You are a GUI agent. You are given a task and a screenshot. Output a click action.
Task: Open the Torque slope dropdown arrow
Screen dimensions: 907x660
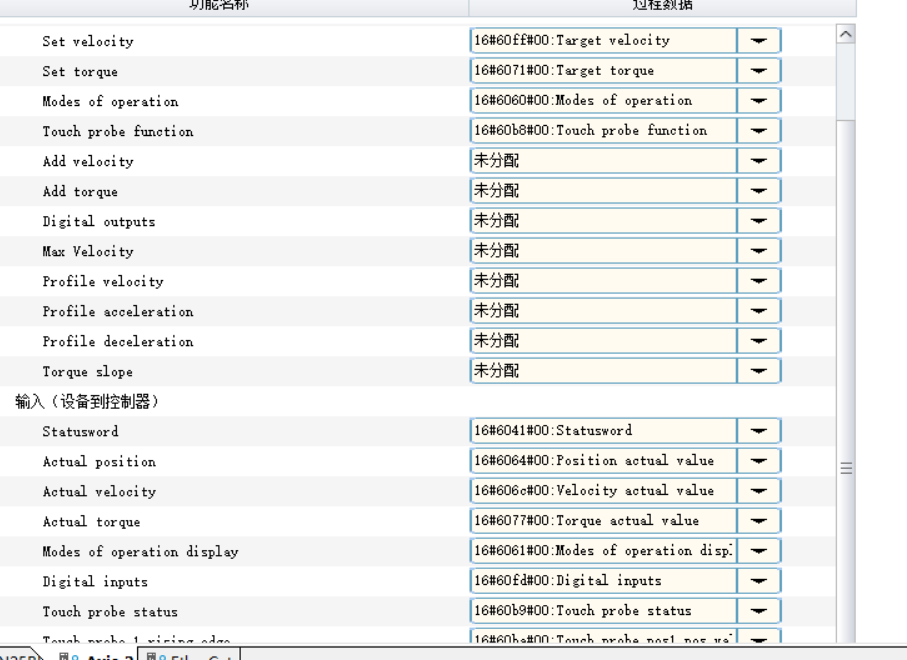759,371
